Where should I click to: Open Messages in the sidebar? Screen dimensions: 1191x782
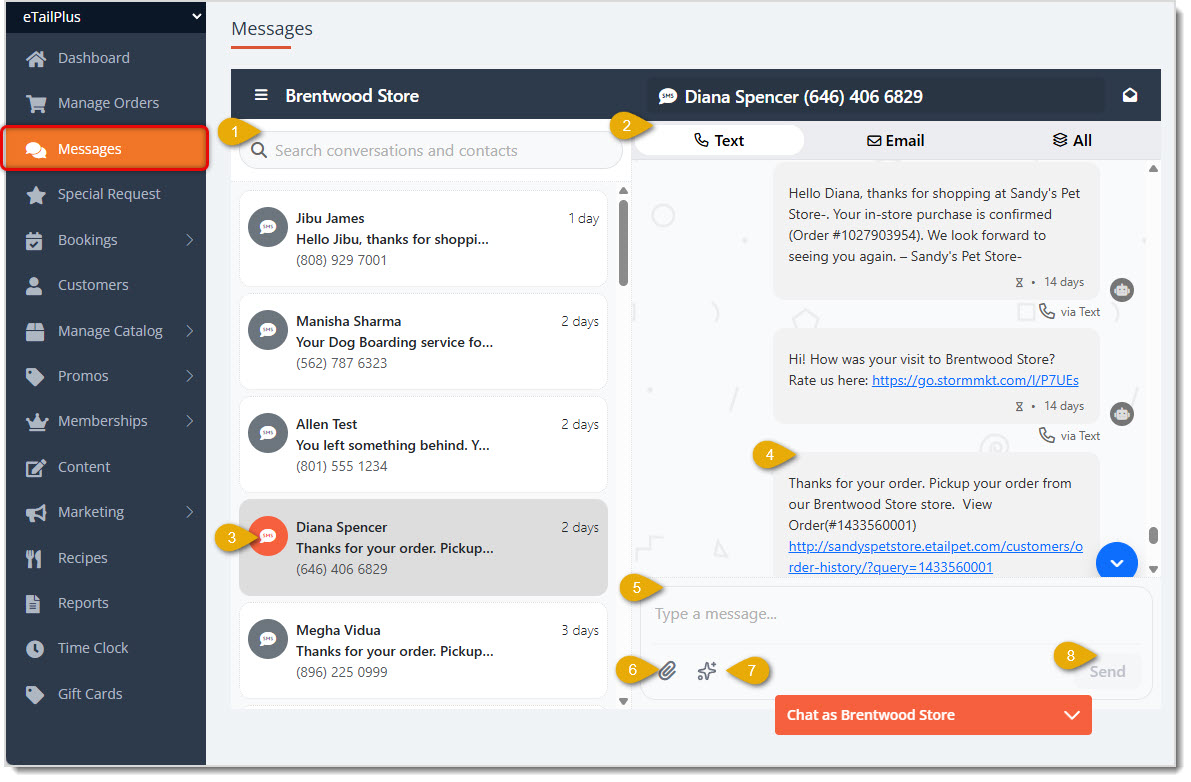coord(106,149)
